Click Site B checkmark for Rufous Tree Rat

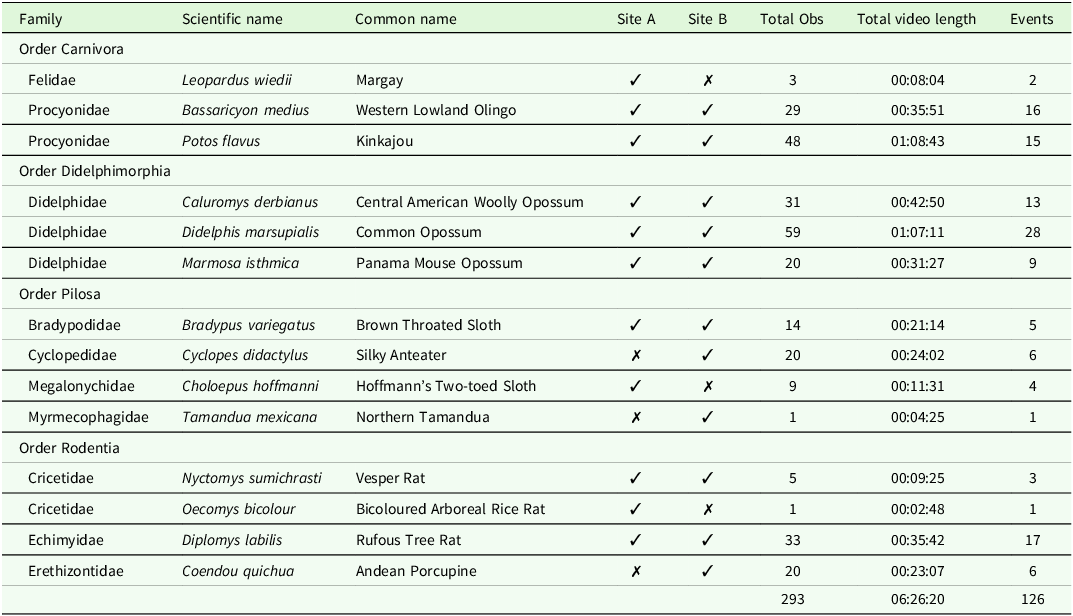click(x=707, y=540)
